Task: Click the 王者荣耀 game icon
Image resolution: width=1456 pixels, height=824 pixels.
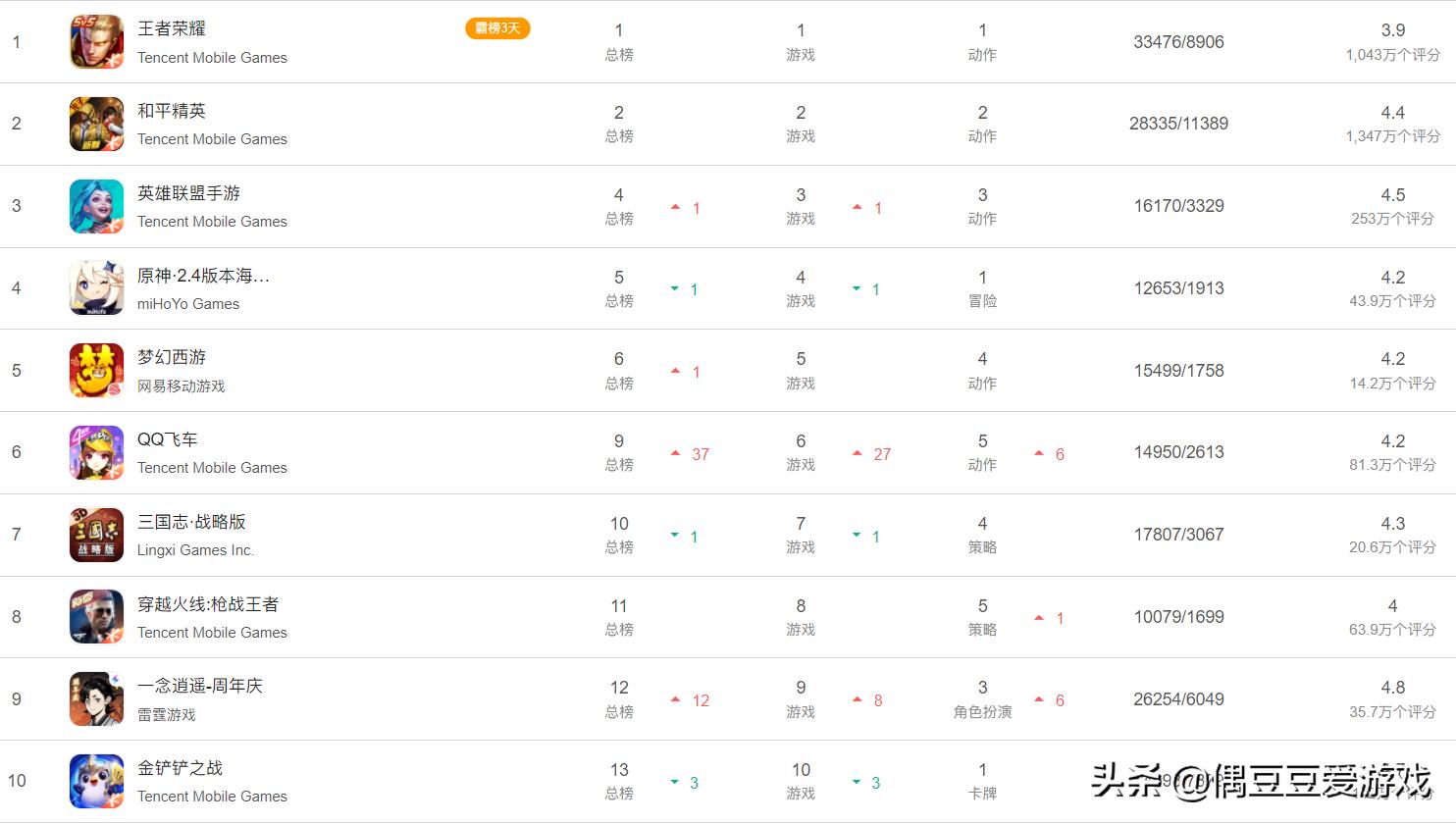Action: click(96, 42)
